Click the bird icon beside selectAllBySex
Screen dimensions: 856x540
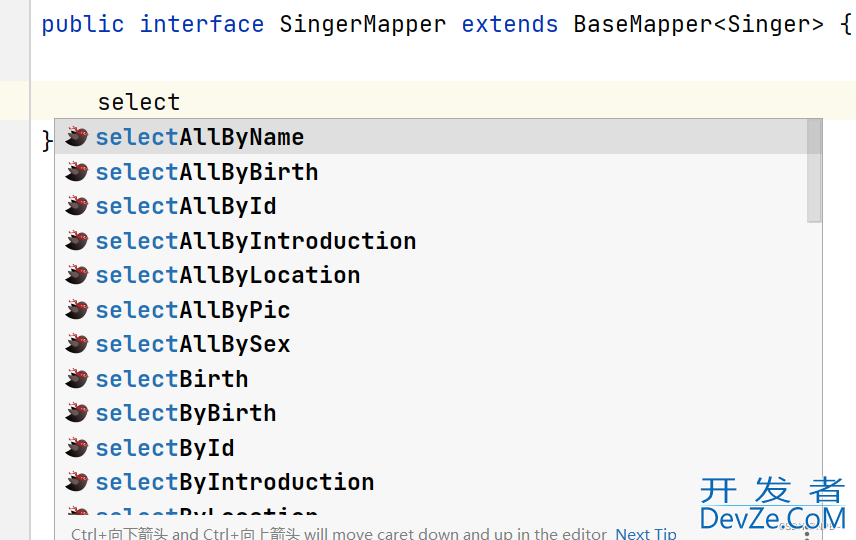coord(76,344)
